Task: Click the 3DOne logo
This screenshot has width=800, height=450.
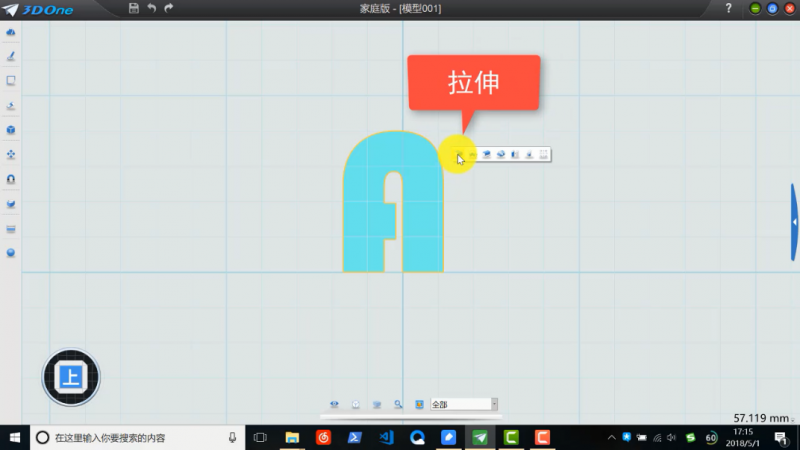Action: tap(38, 9)
